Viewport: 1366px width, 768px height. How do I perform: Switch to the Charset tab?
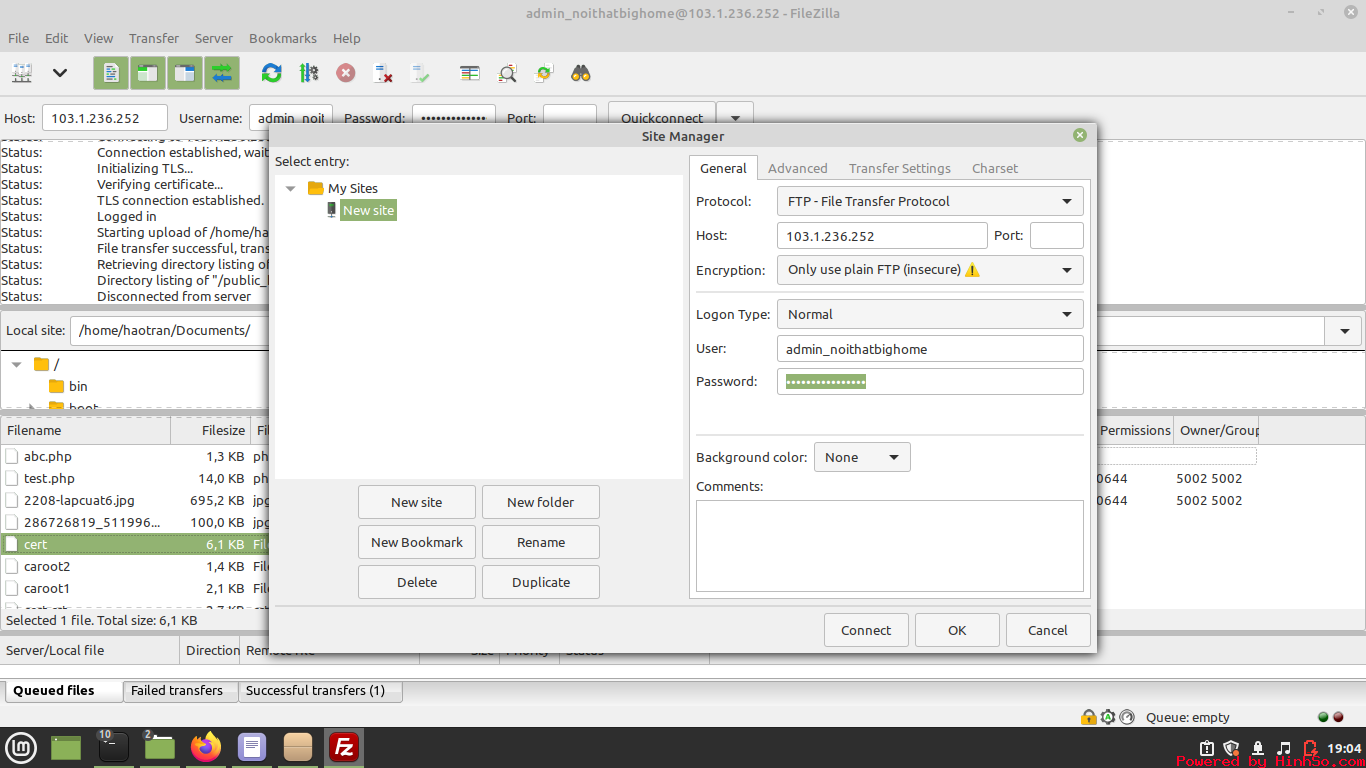[x=995, y=168]
